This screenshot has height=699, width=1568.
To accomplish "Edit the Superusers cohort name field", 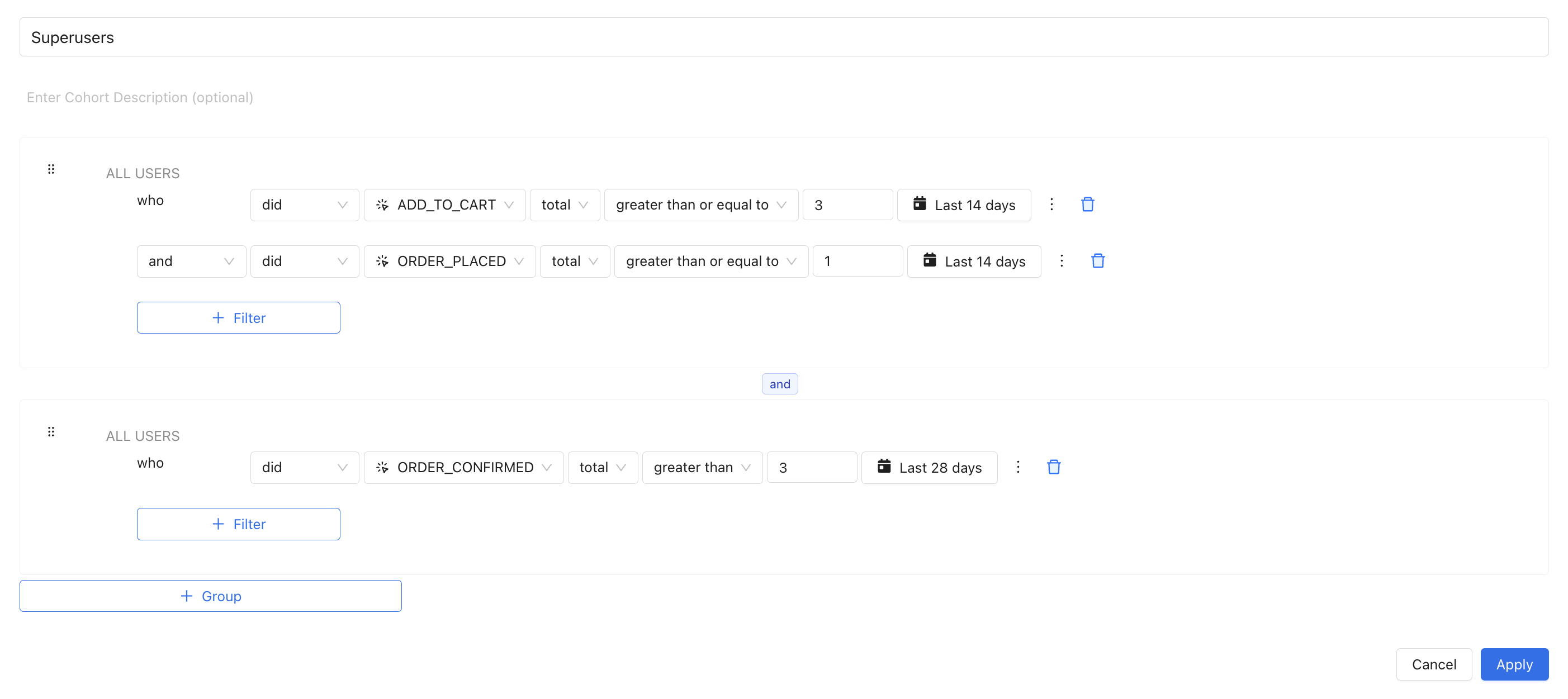I will (x=783, y=37).
